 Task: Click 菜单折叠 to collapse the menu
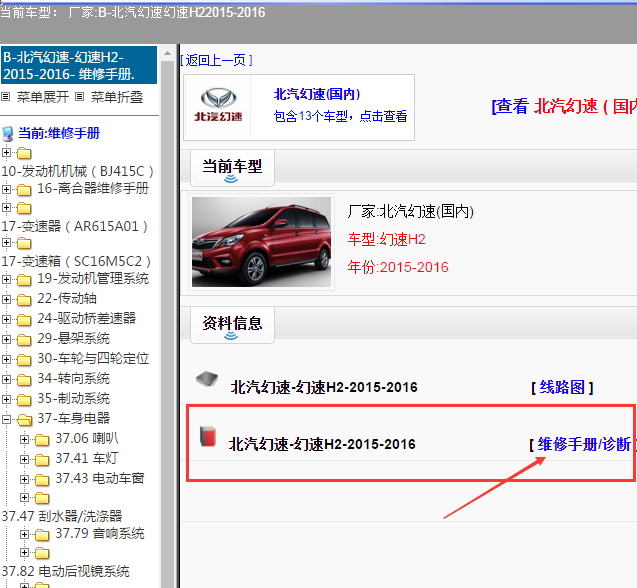click(x=117, y=97)
